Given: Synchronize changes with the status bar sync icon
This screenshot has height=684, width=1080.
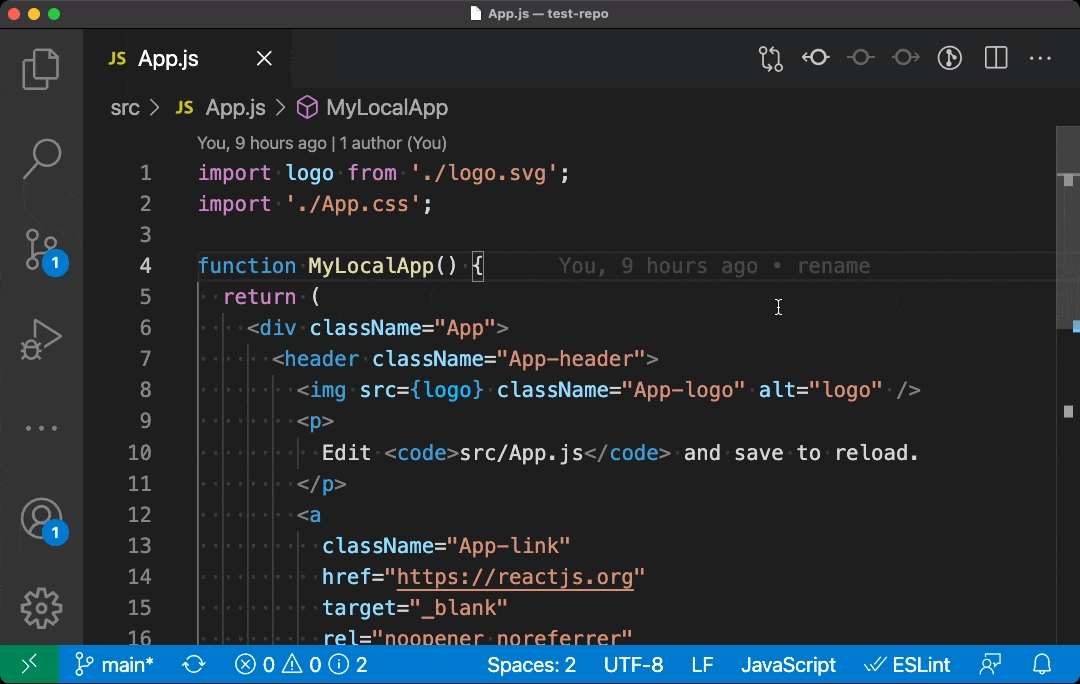Looking at the screenshot, I should (x=193, y=664).
